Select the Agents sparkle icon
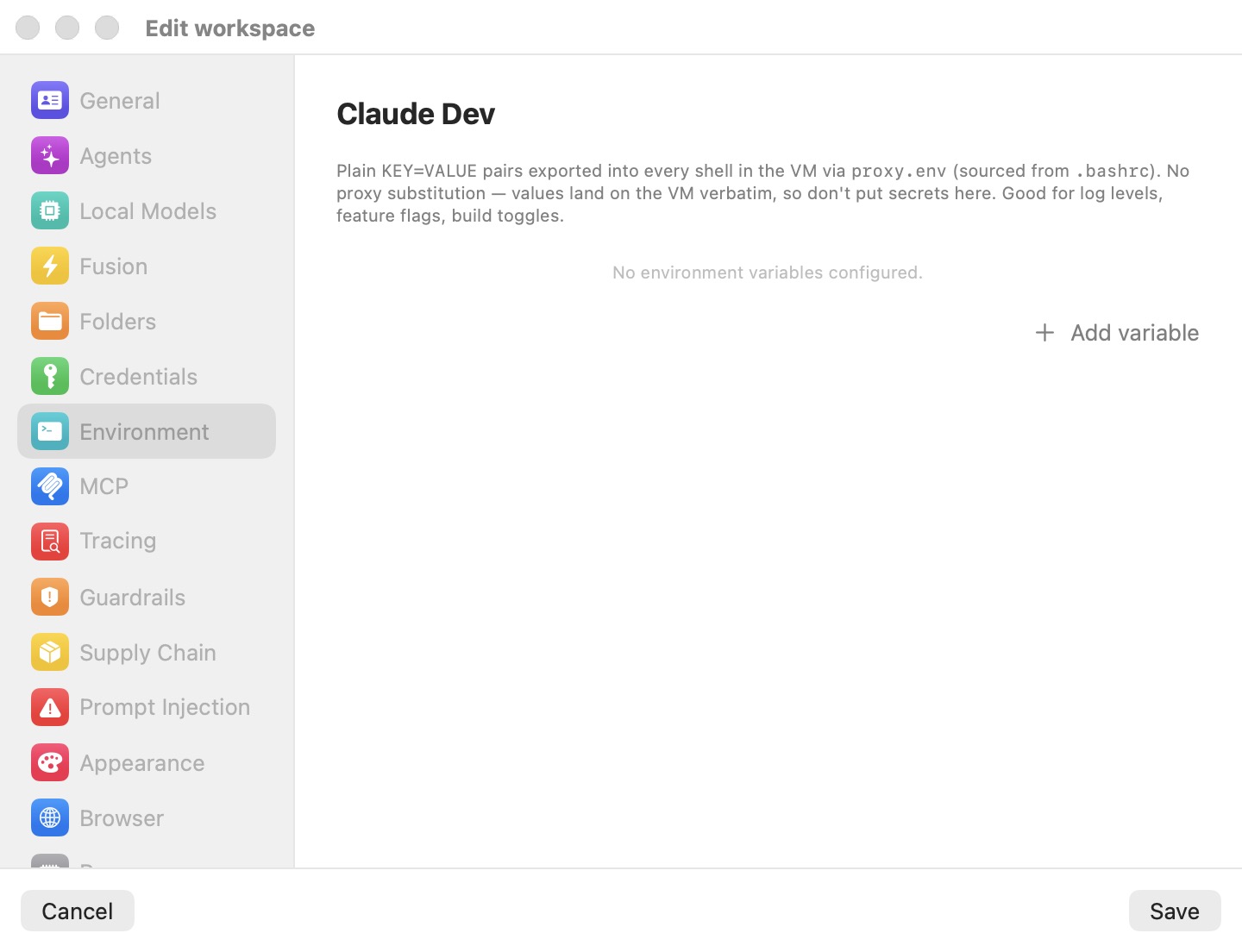This screenshot has width=1242, height=952. (x=50, y=156)
